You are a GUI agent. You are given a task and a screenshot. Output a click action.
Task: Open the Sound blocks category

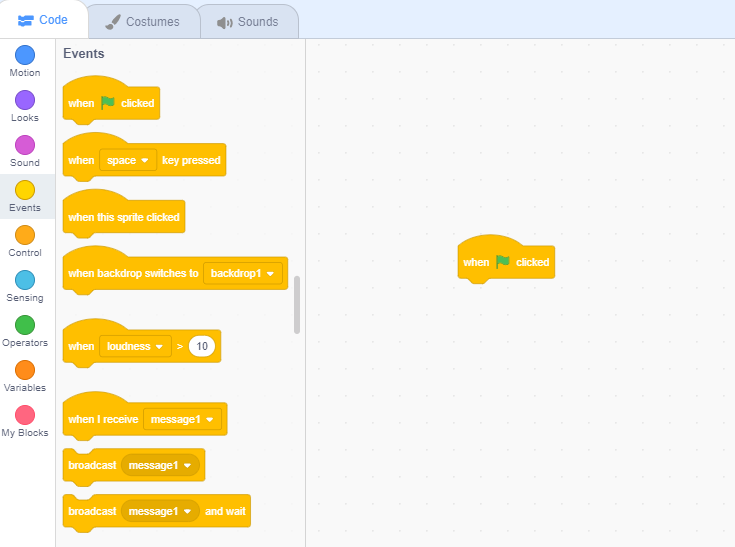25,145
